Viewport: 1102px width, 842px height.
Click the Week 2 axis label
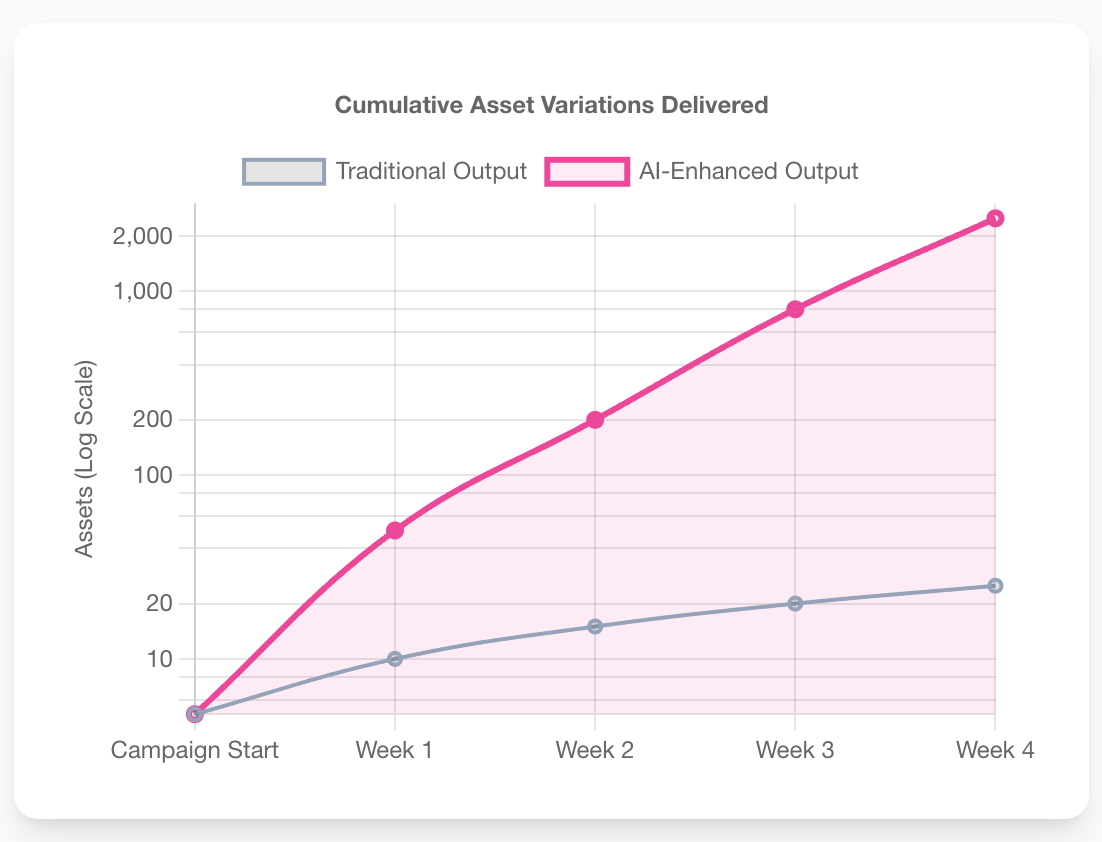[595, 750]
